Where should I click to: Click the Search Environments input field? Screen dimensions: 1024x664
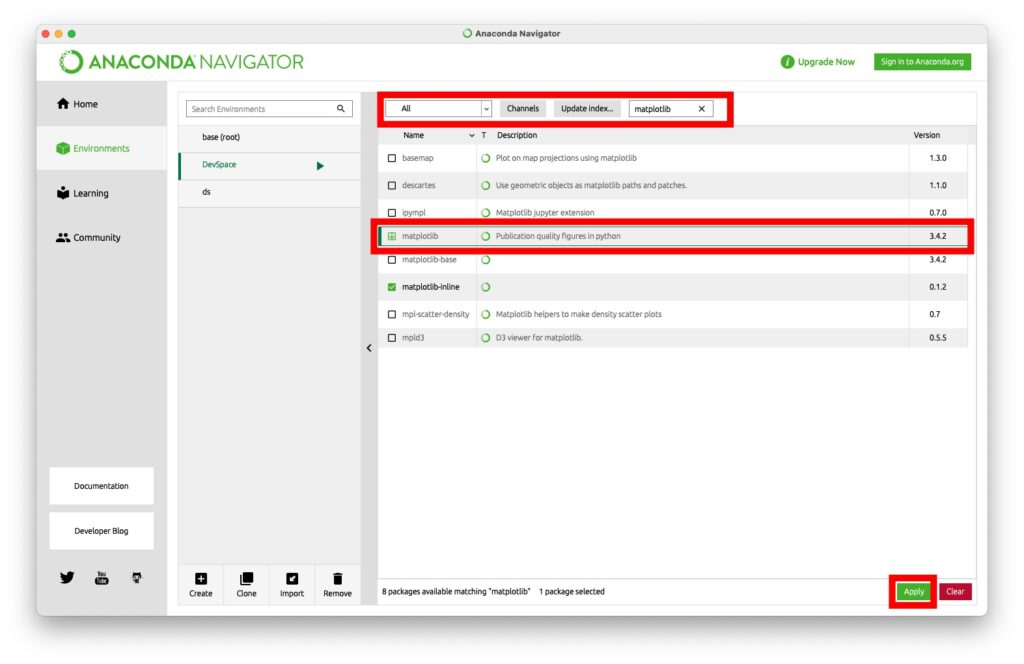click(269, 108)
